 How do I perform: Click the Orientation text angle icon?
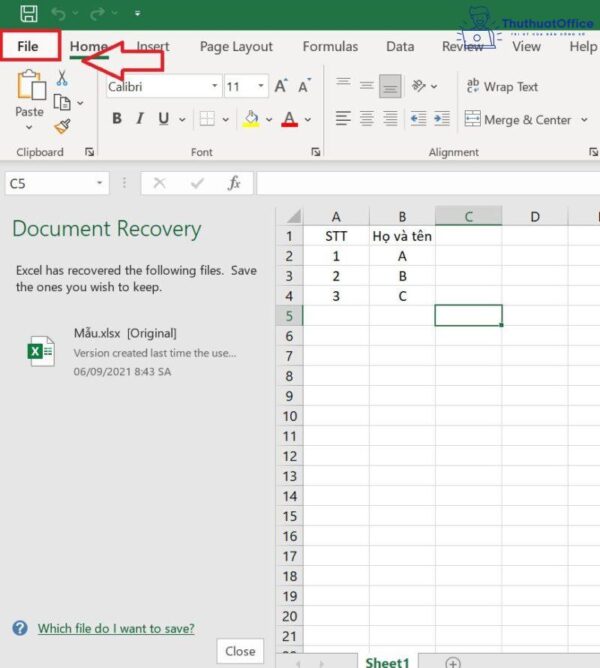coord(418,86)
